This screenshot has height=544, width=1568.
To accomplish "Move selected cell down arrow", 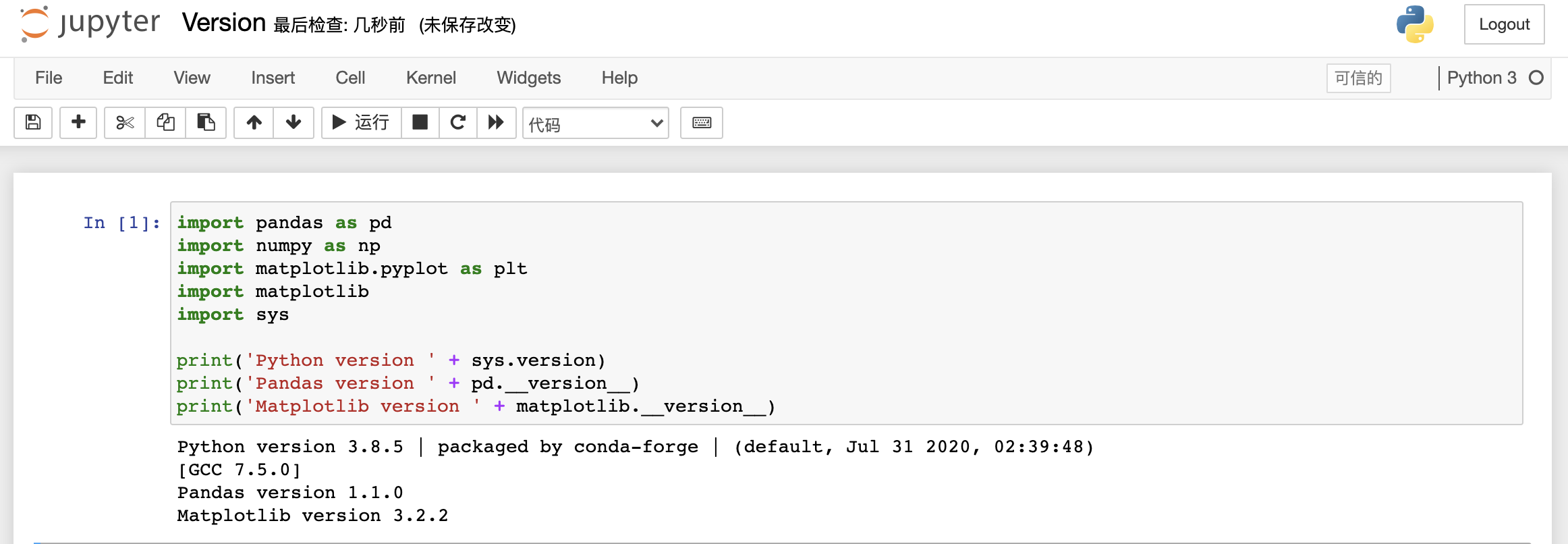I will 293,123.
